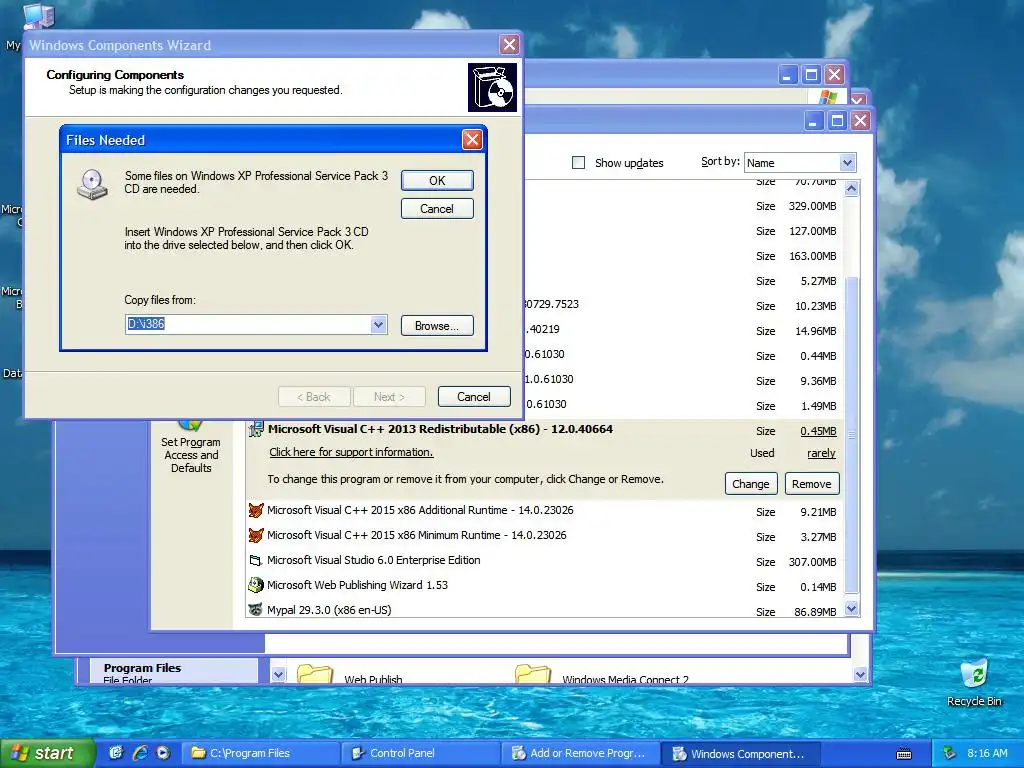Screen dimensions: 1024x768
Task: Collapse the Program Files details panel chevron
Action: click(278, 675)
